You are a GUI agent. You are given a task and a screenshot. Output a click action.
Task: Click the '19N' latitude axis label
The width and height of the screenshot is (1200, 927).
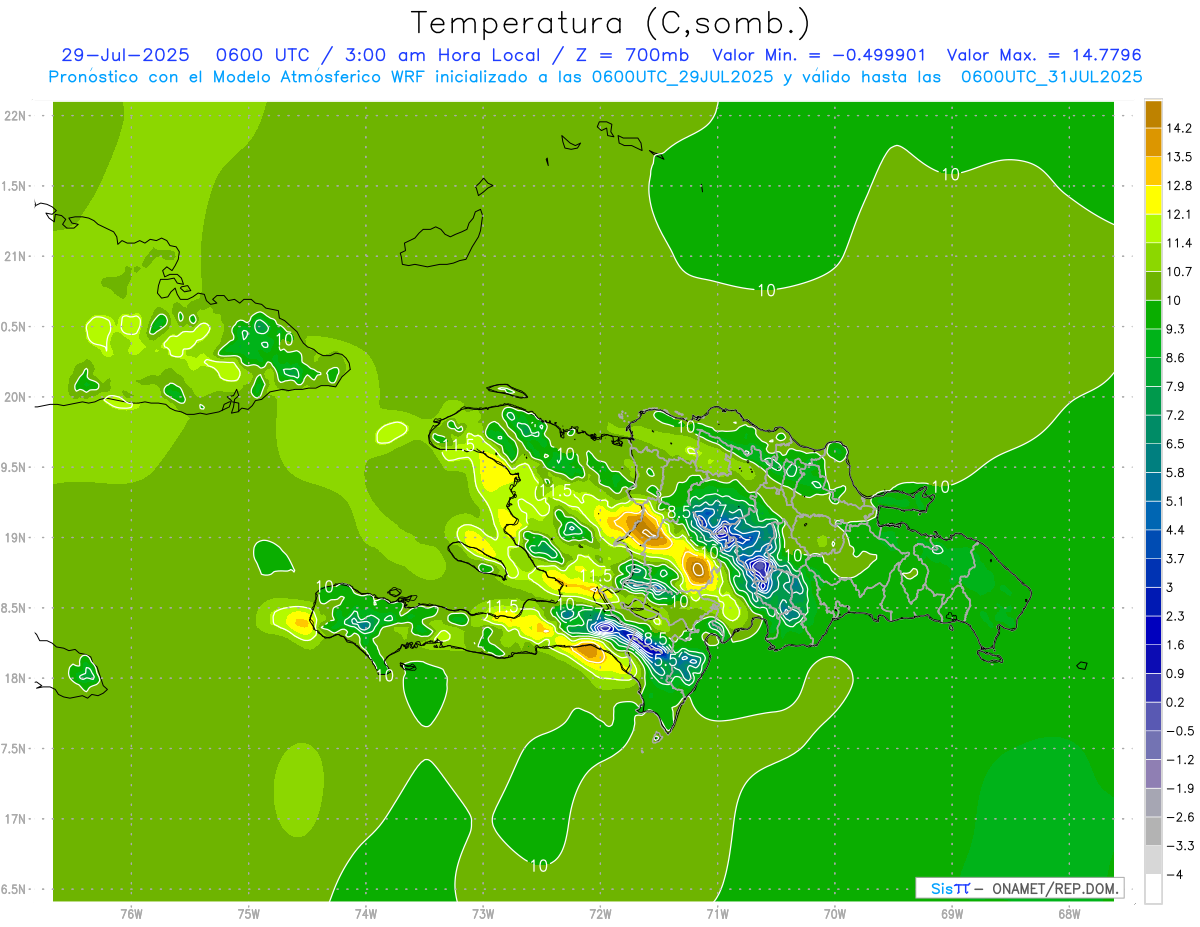pos(15,537)
